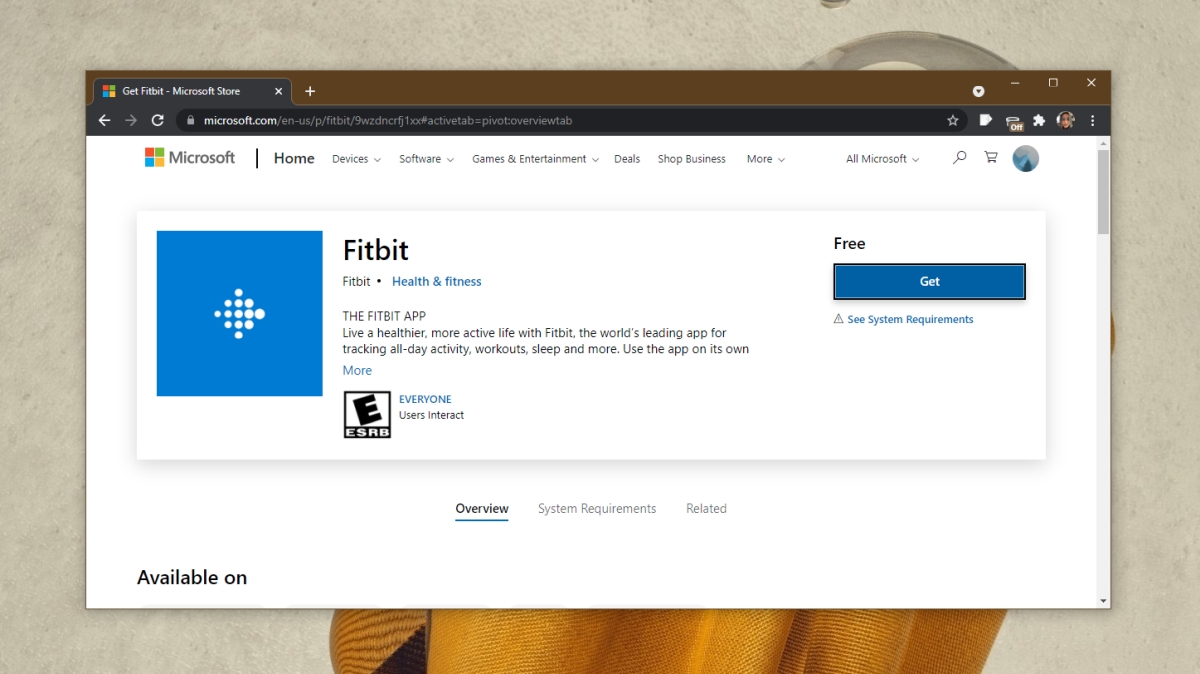Click the Get button
1200x674 pixels.
click(929, 282)
